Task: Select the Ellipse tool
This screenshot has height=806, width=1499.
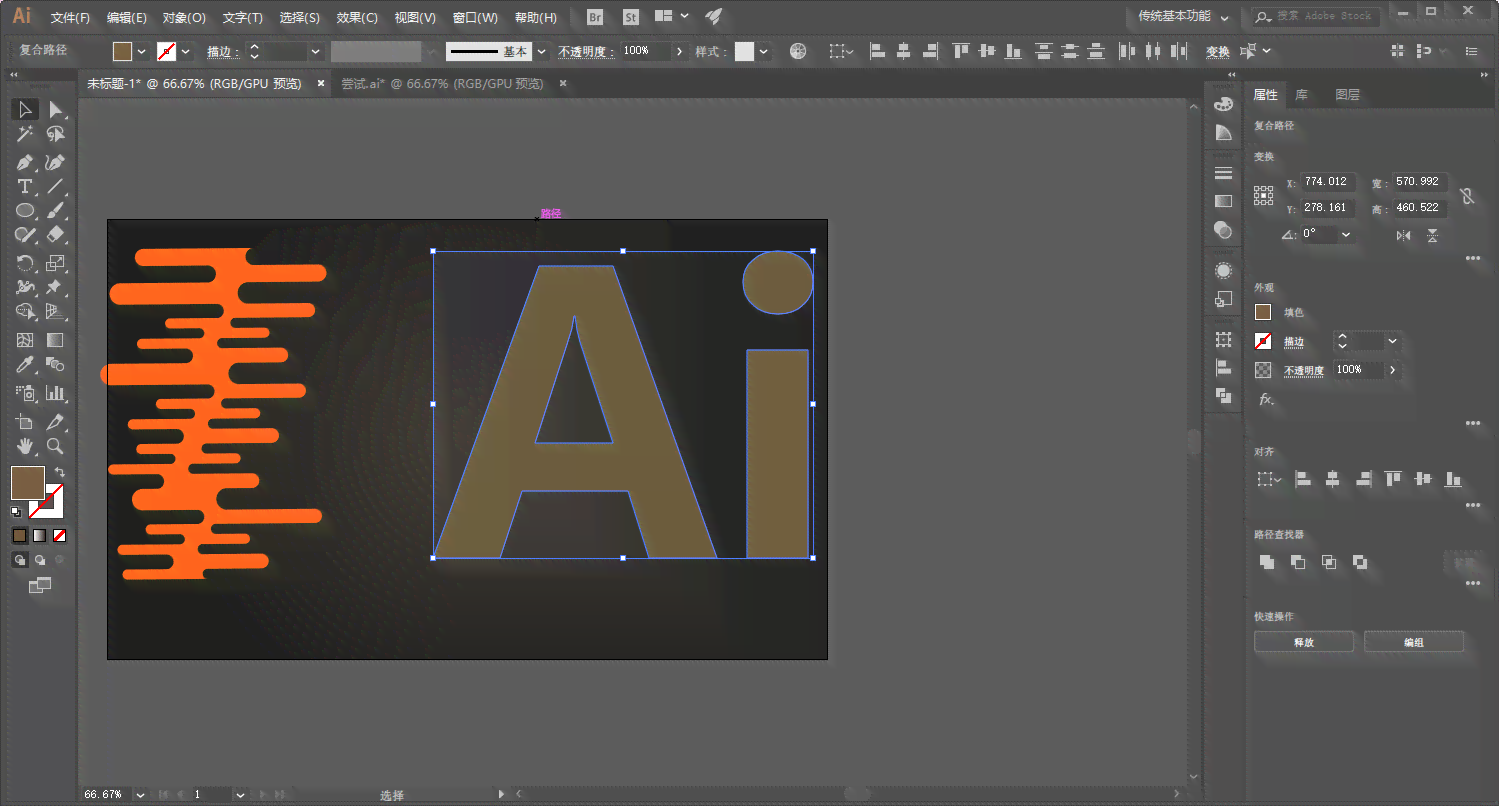Action: (x=25, y=211)
